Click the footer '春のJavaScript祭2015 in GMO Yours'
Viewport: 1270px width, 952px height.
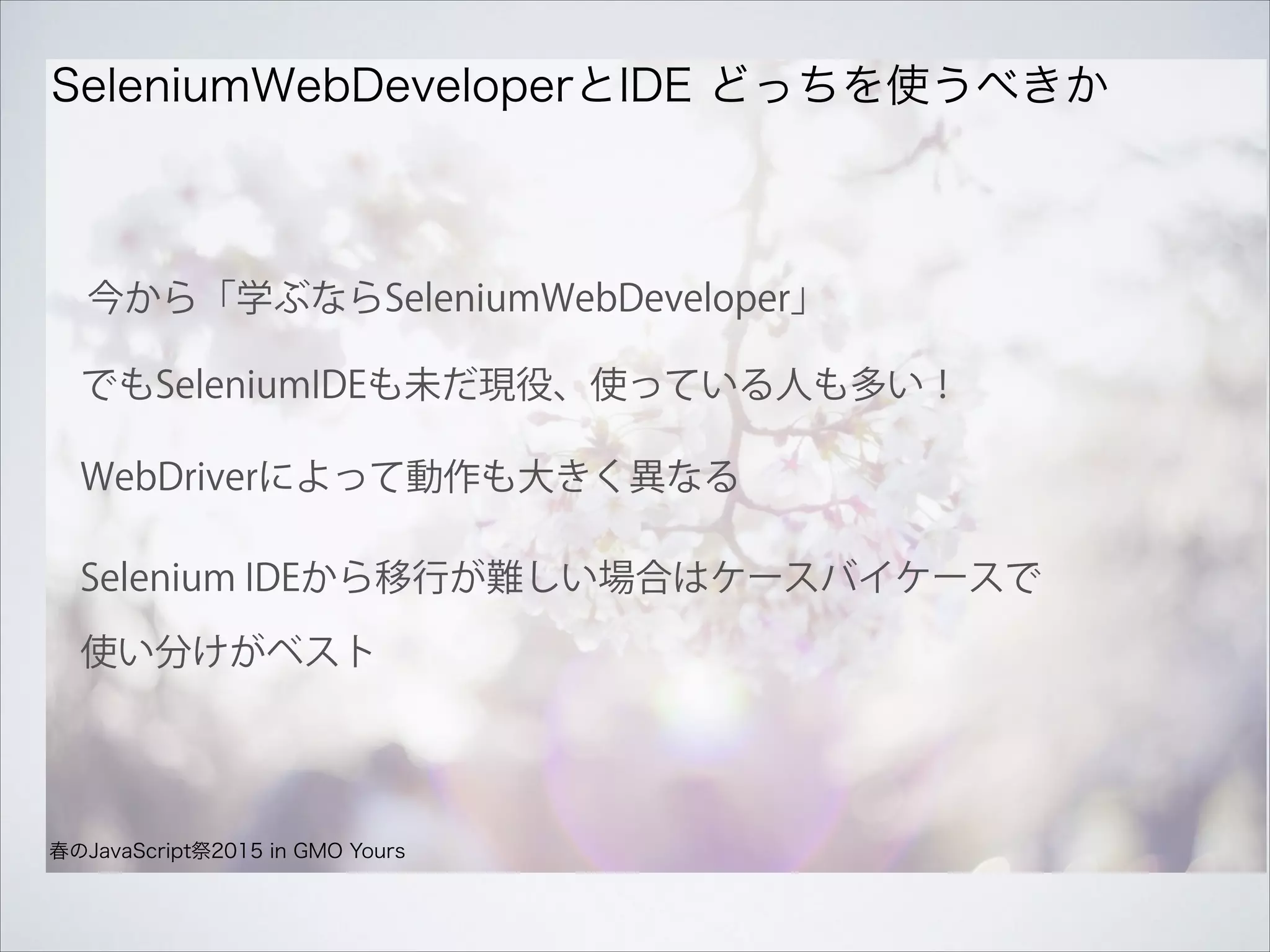tap(227, 851)
